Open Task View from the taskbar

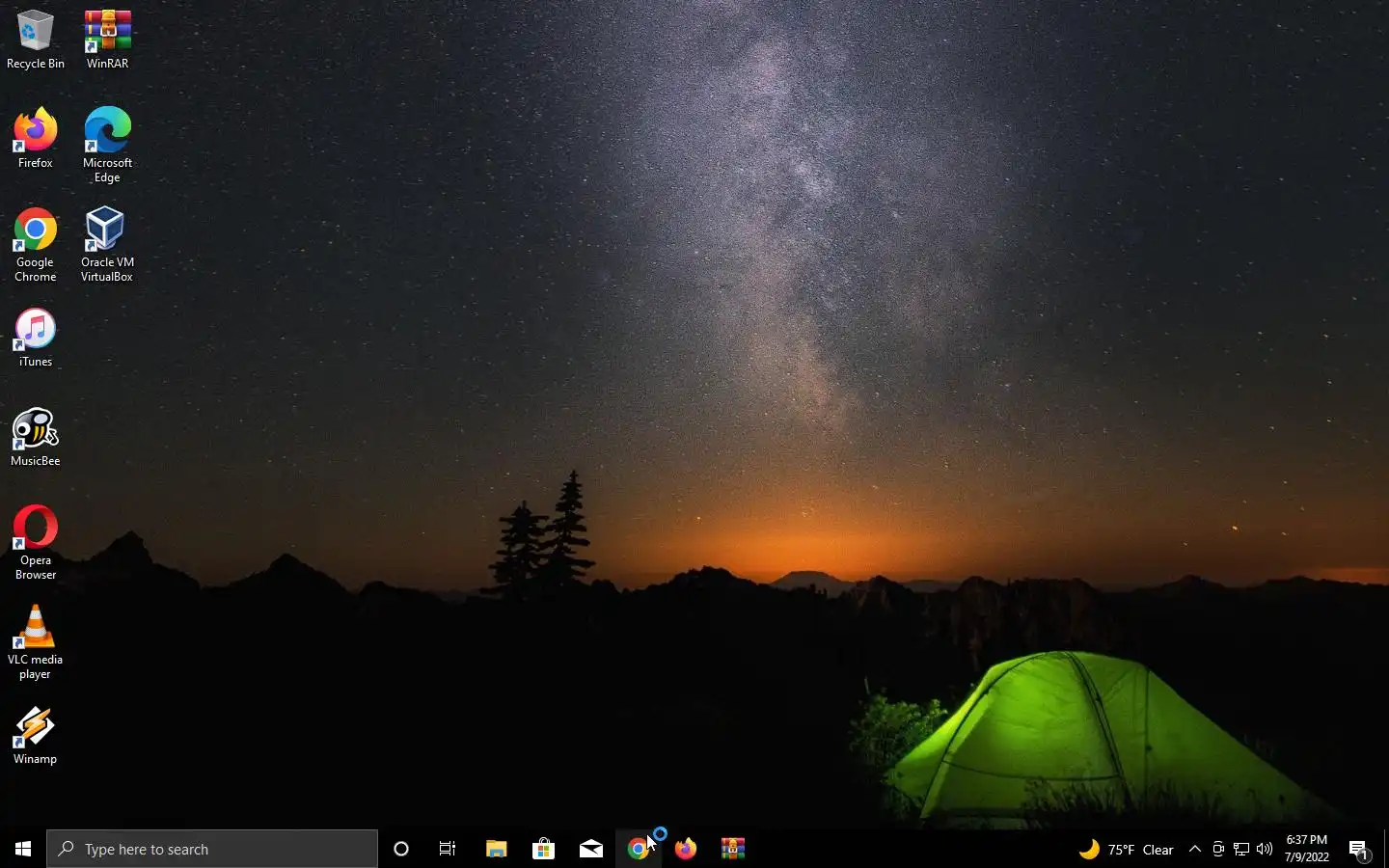[448, 849]
